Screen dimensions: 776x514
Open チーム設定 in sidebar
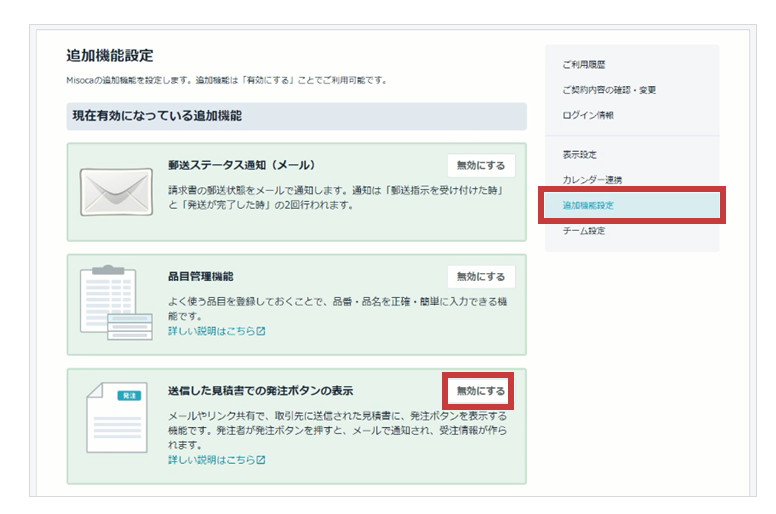point(583,231)
